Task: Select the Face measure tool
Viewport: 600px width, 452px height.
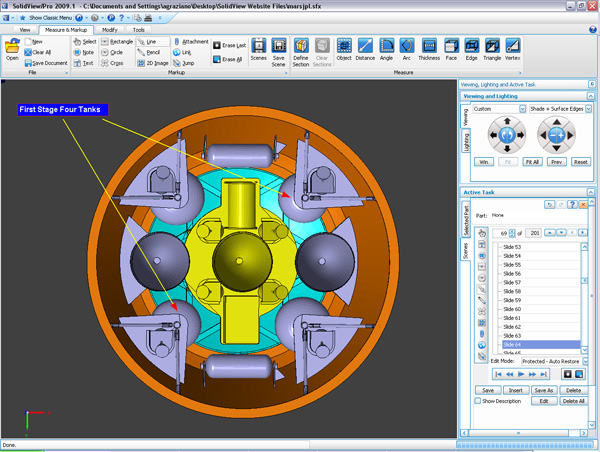Action: click(x=451, y=49)
